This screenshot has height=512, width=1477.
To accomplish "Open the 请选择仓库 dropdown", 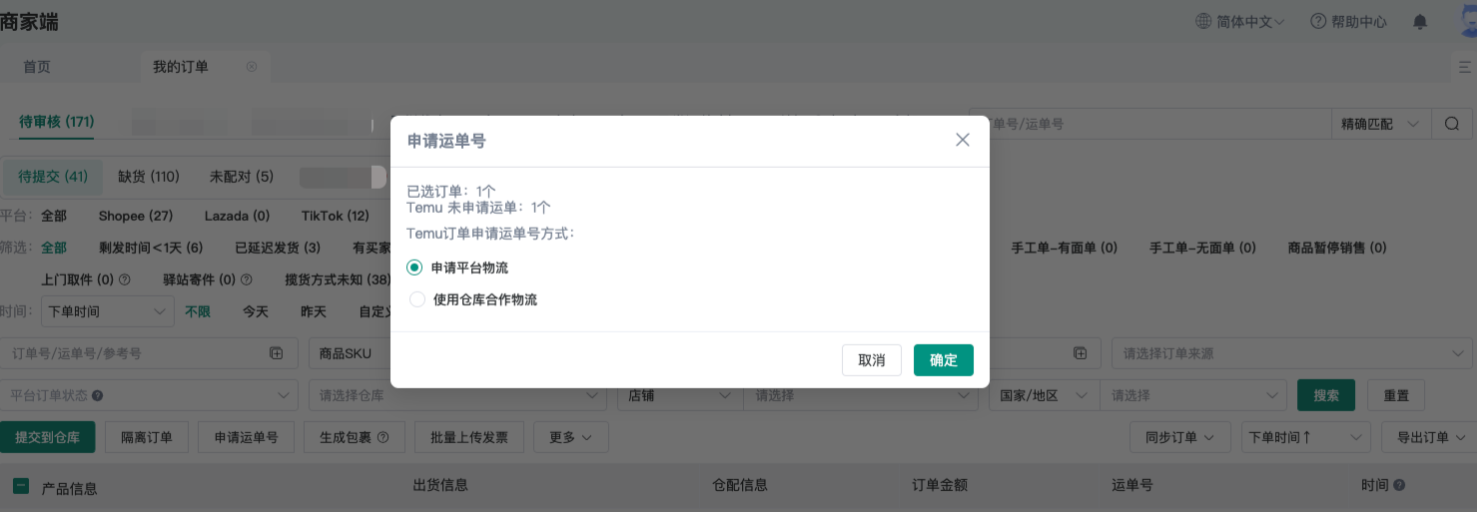I will [457, 395].
